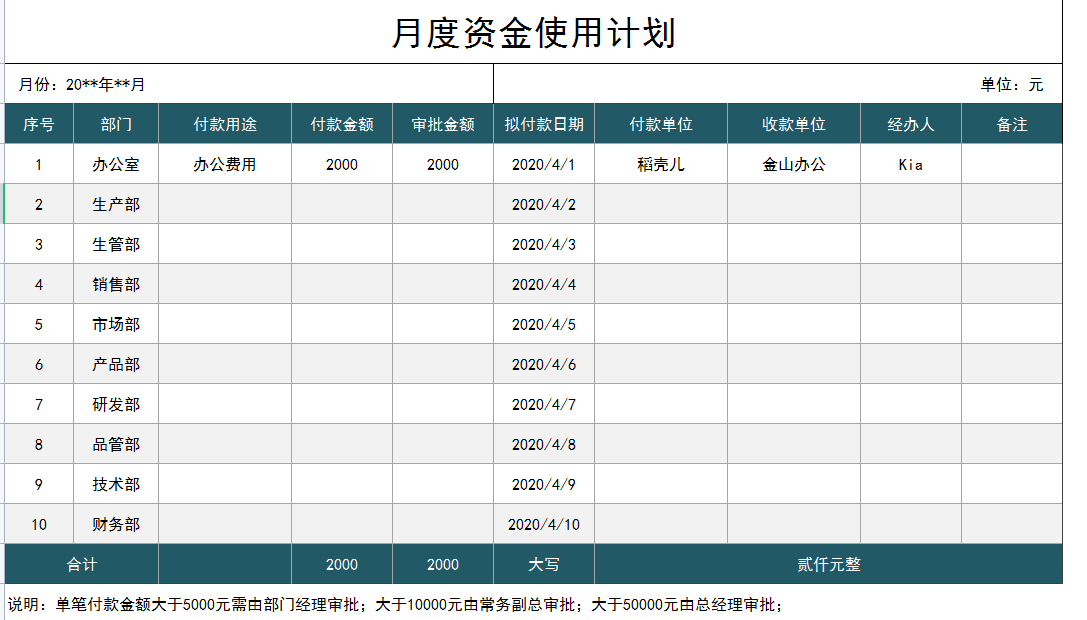1087x620 pixels.
Task: Select the 部门 column header
Action: (114, 122)
